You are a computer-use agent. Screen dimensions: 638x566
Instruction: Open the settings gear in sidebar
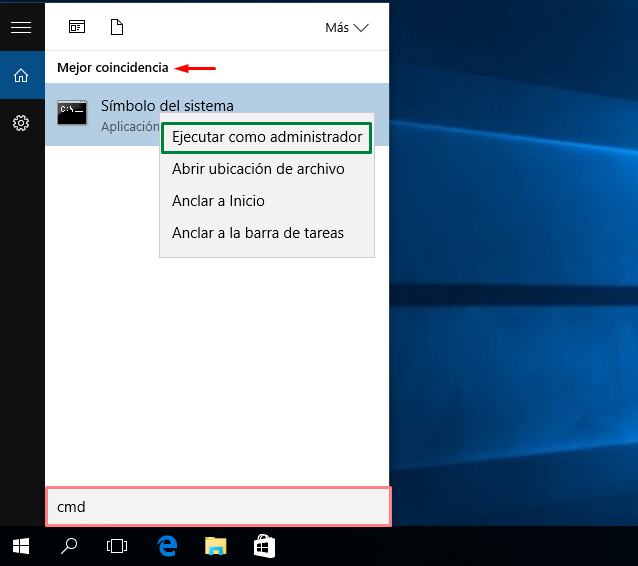click(x=21, y=123)
